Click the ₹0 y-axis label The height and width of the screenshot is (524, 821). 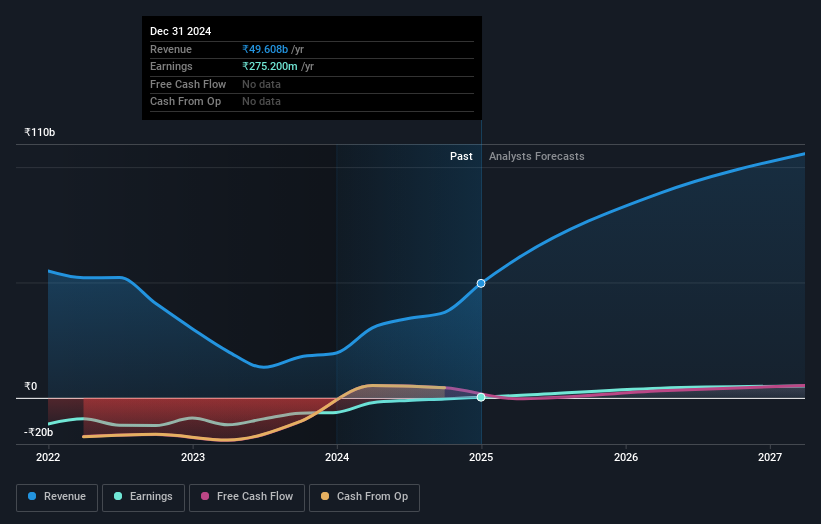[30, 386]
